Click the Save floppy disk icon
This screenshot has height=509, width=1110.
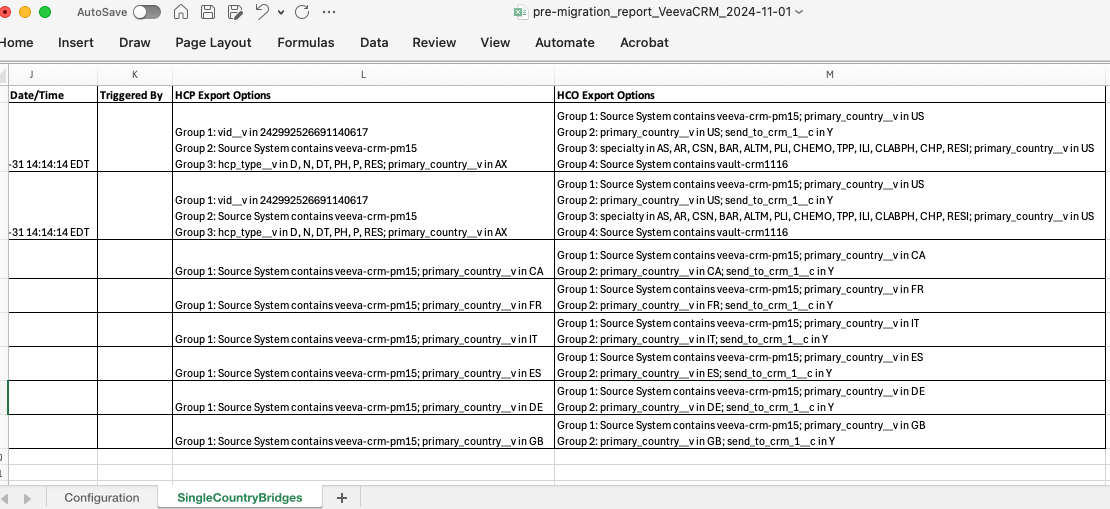pos(208,12)
